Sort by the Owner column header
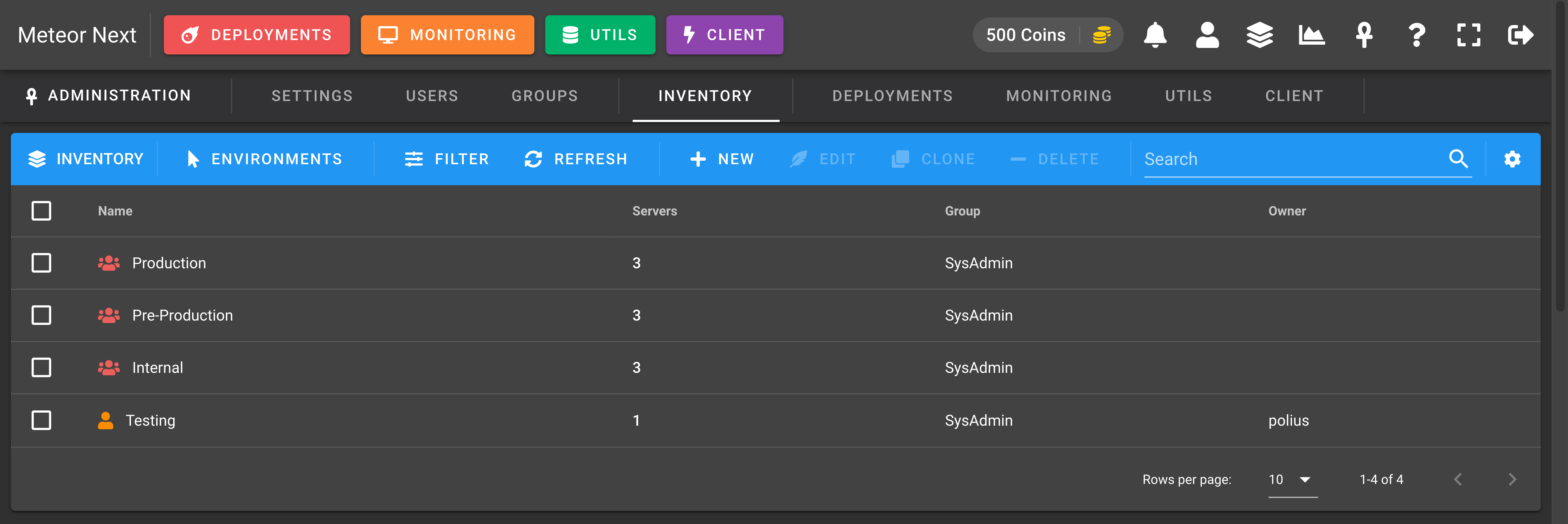 [x=1287, y=211]
